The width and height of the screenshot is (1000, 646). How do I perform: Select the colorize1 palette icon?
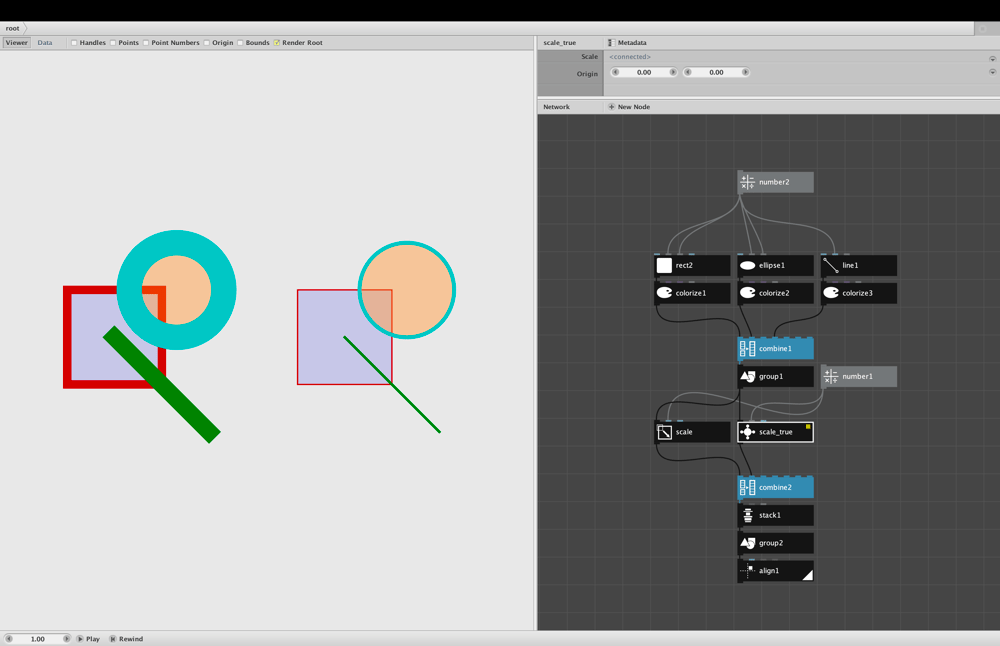[665, 293]
